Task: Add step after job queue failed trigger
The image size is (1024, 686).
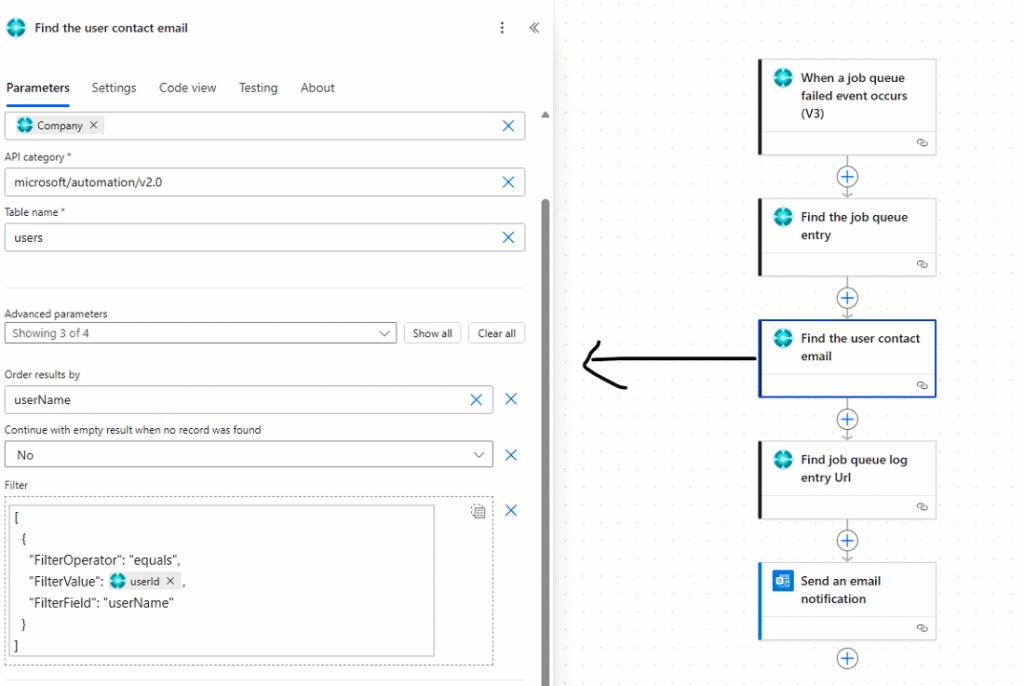Action: tap(847, 177)
